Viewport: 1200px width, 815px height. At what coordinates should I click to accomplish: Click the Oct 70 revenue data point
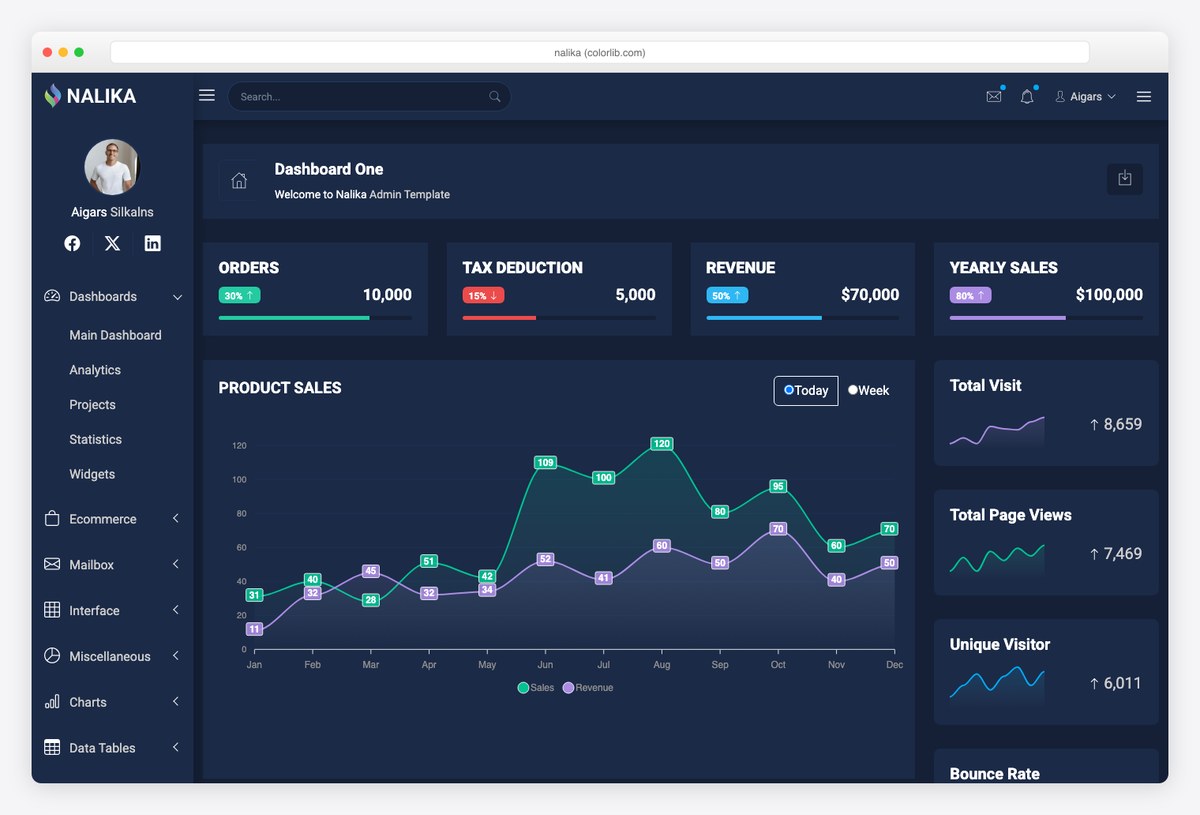778,528
